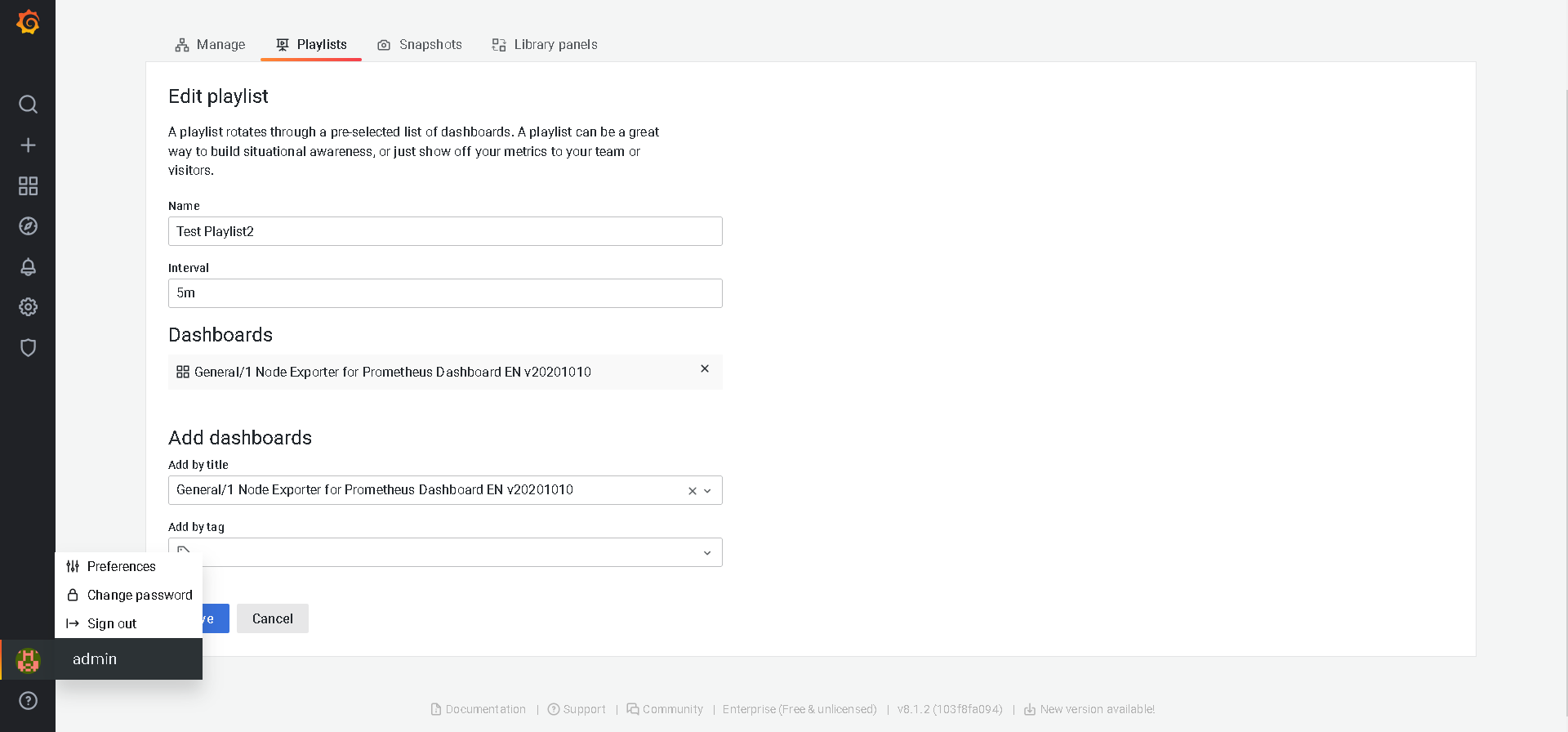The image size is (1568, 732).
Task: Open the Dashboards grid icon
Action: [28, 186]
